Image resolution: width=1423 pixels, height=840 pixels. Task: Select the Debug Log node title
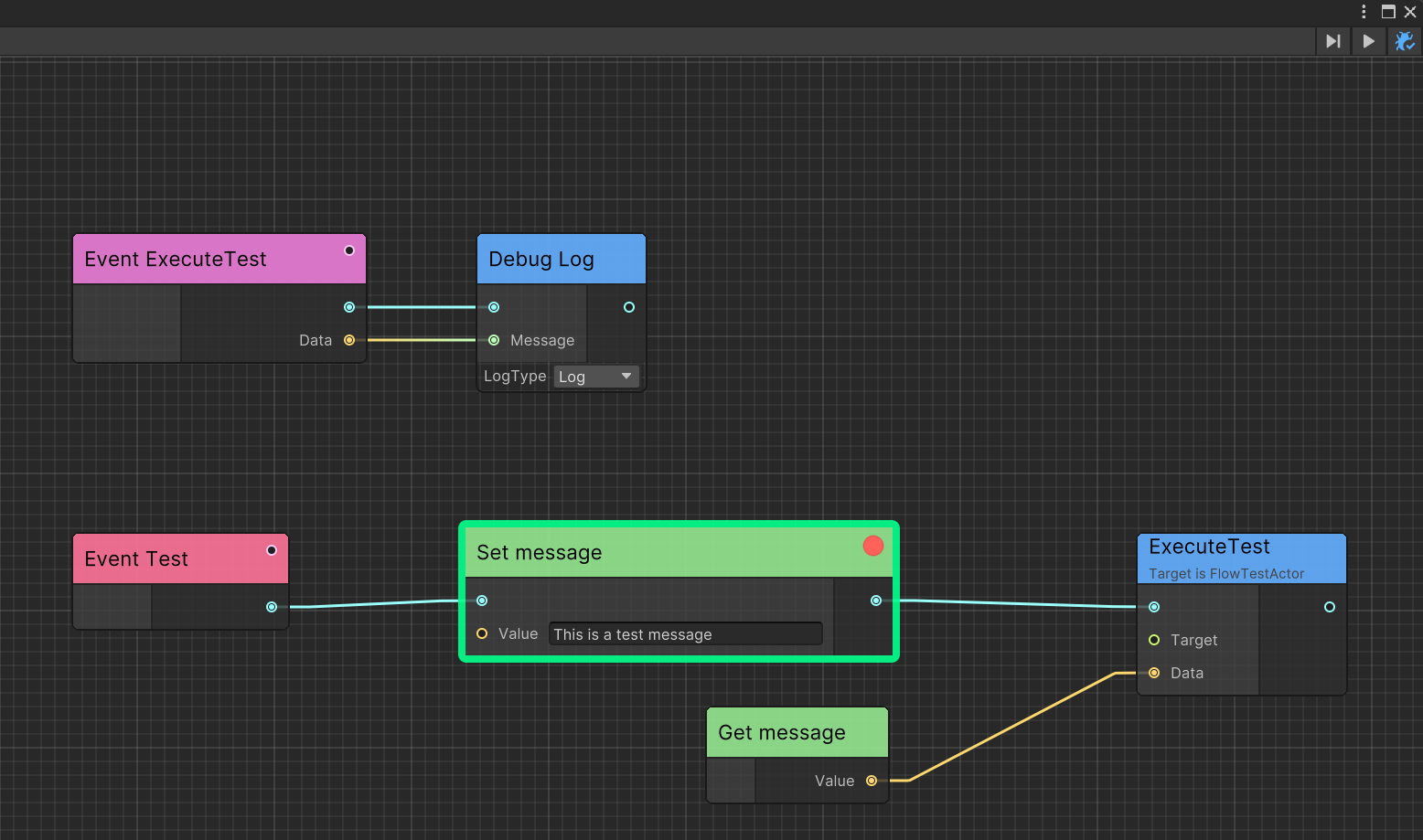[x=541, y=260]
